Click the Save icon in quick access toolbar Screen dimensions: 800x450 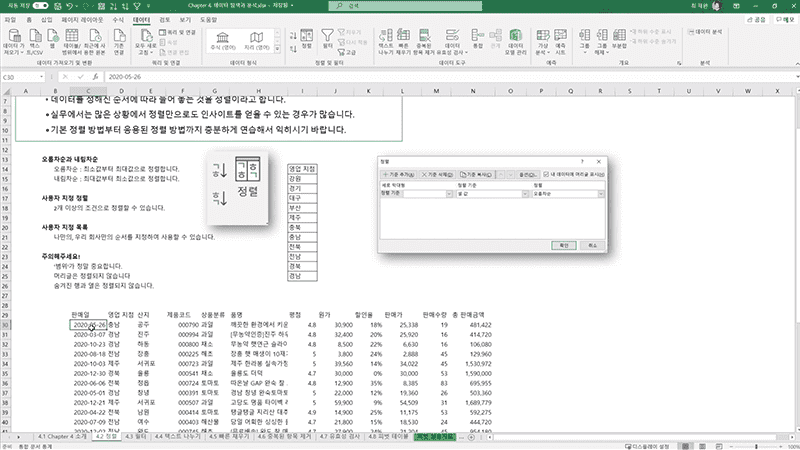click(x=58, y=6)
